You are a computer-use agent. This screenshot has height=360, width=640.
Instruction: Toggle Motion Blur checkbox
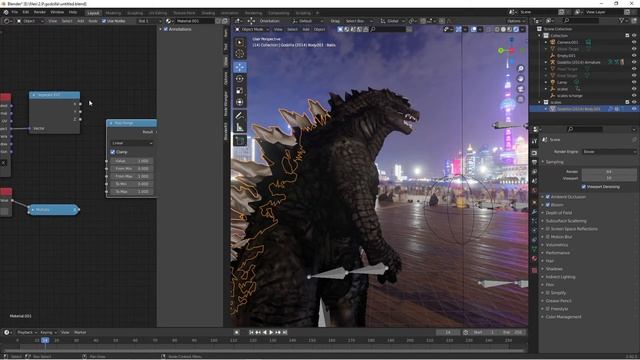(548, 237)
